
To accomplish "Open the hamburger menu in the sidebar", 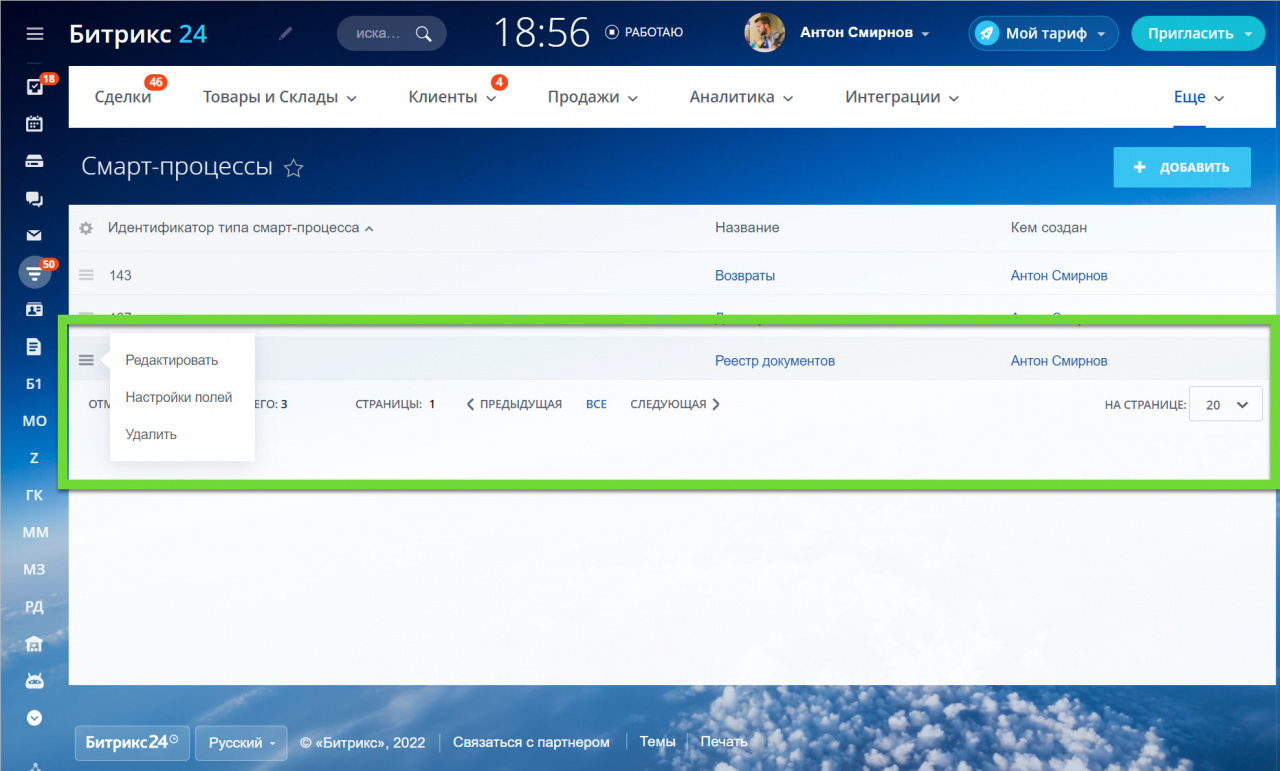I will click(35, 34).
